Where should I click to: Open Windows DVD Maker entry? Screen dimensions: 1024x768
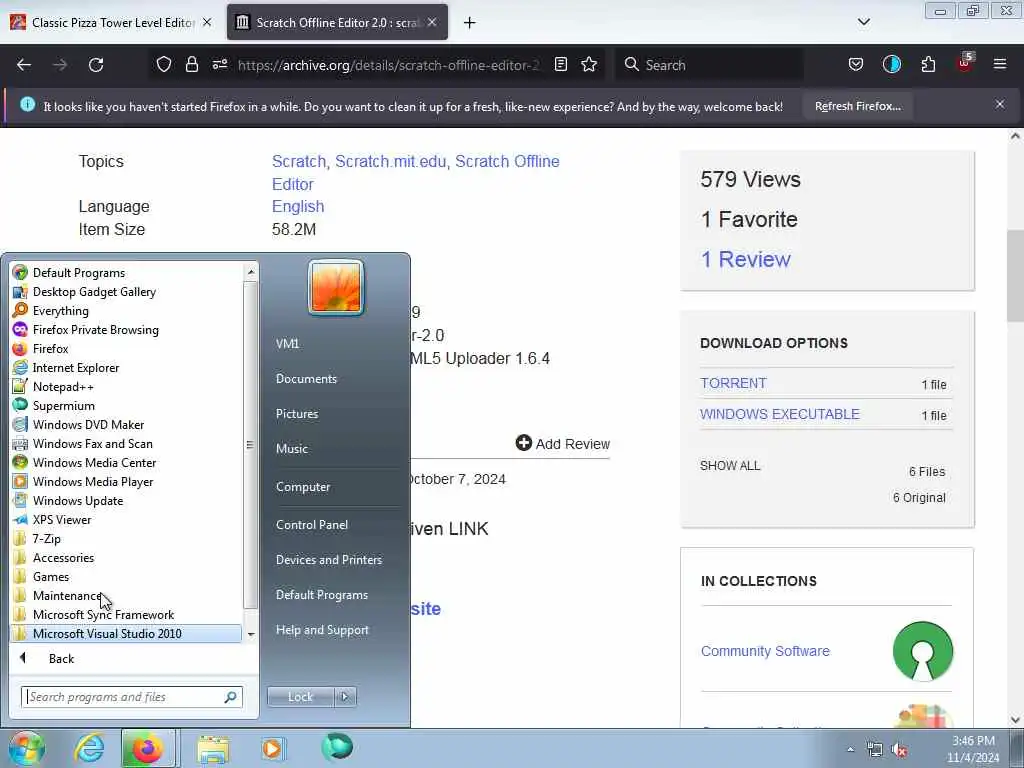pyautogui.click(x=127, y=424)
